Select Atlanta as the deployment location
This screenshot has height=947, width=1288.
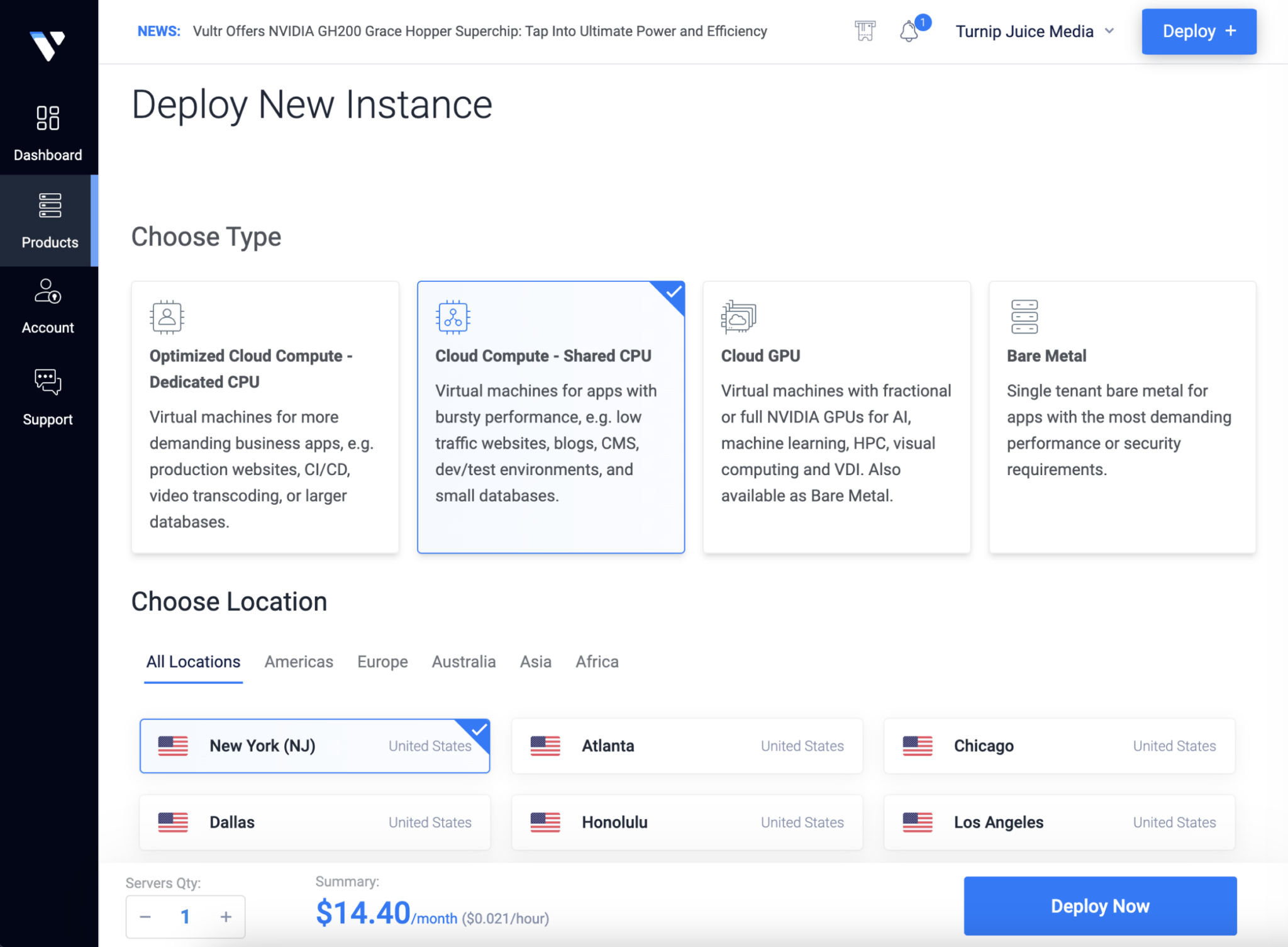point(687,746)
